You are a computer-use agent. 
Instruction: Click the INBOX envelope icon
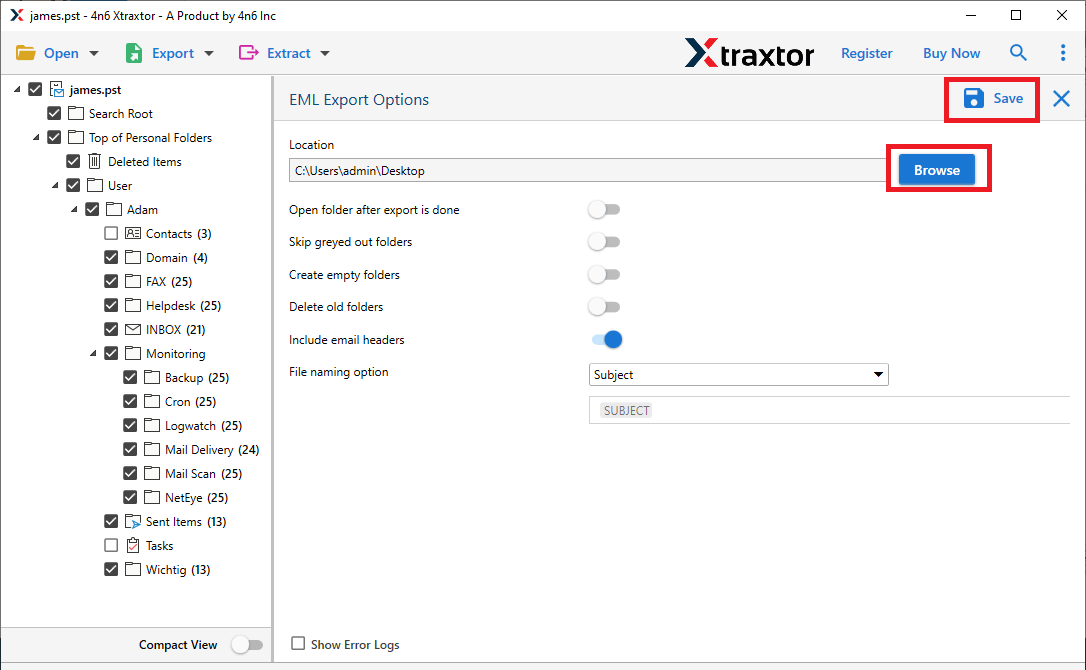[x=131, y=329]
